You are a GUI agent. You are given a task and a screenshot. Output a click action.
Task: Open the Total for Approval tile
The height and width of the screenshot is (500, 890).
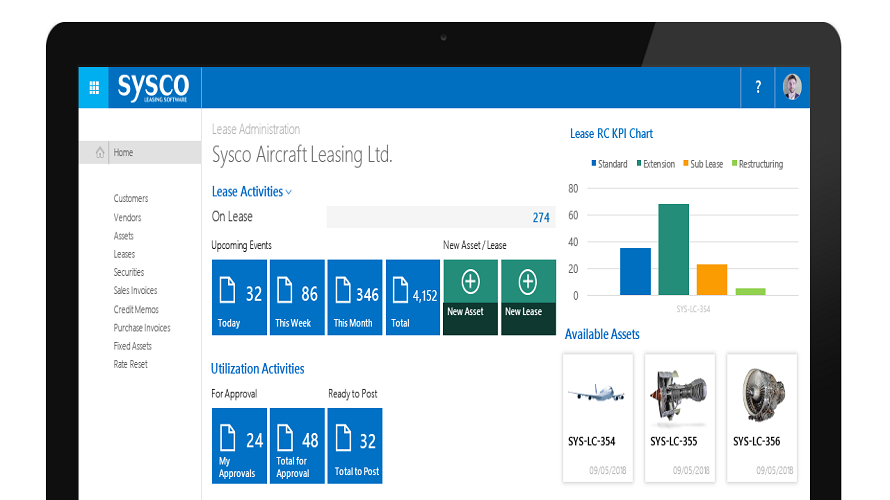tap(297, 446)
